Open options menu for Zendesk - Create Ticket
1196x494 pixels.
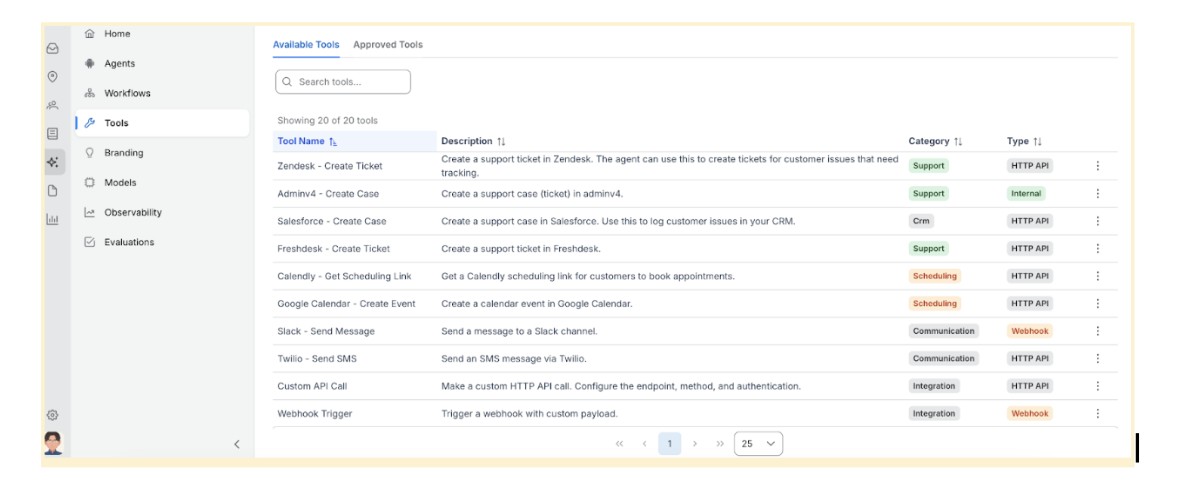tap(1098, 165)
